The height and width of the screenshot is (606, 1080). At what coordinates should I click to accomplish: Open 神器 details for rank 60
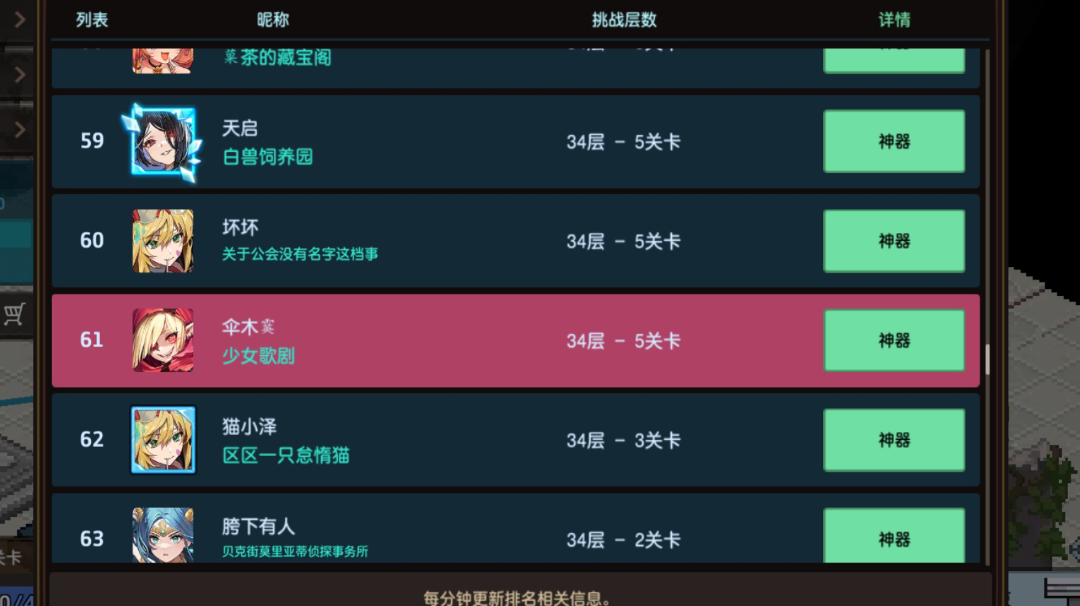[894, 241]
